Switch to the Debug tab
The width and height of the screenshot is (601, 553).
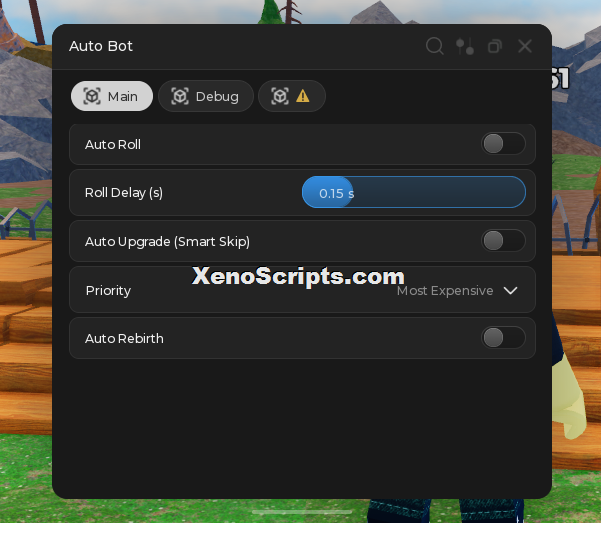[206, 96]
